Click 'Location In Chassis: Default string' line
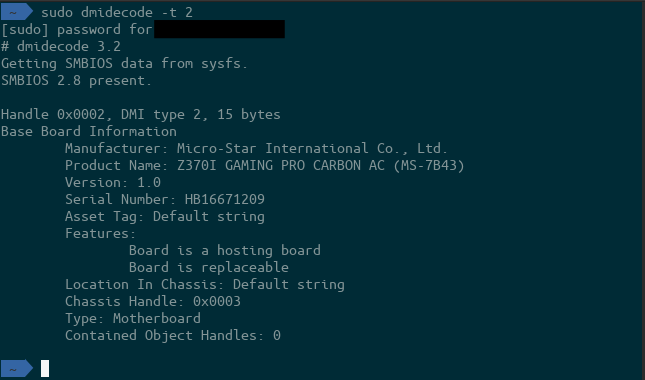645x380 pixels. pyautogui.click(x=204, y=285)
